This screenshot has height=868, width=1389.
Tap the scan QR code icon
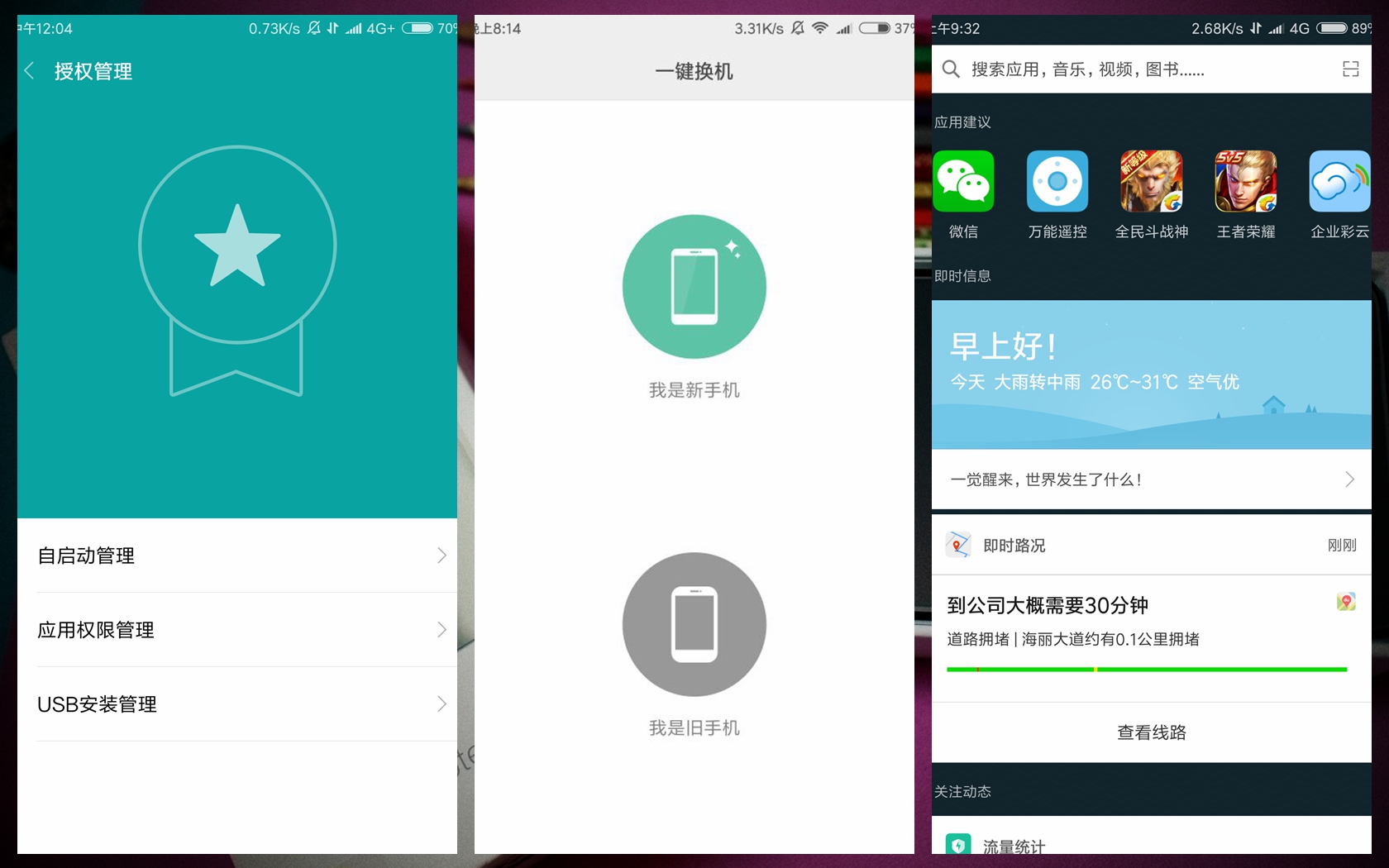1351,69
